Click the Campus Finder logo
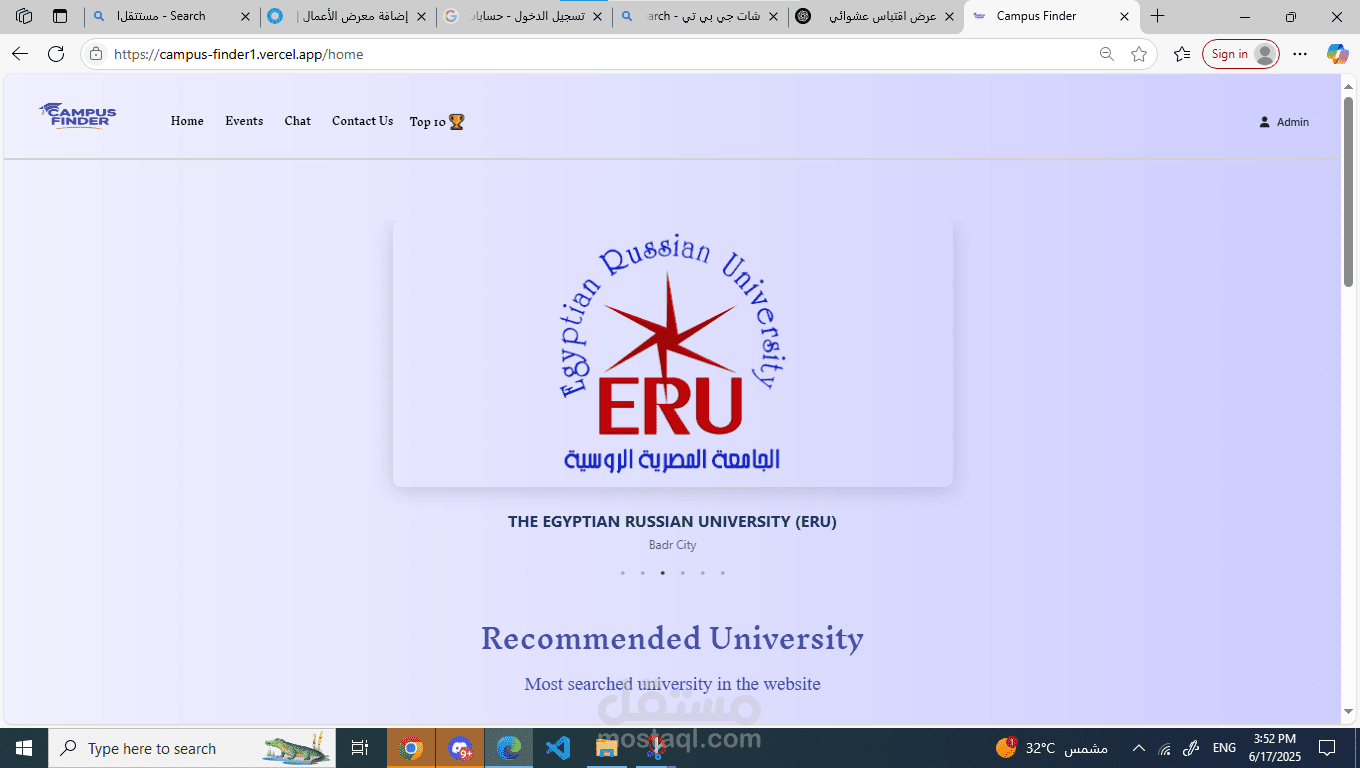1360x768 pixels. (78, 116)
